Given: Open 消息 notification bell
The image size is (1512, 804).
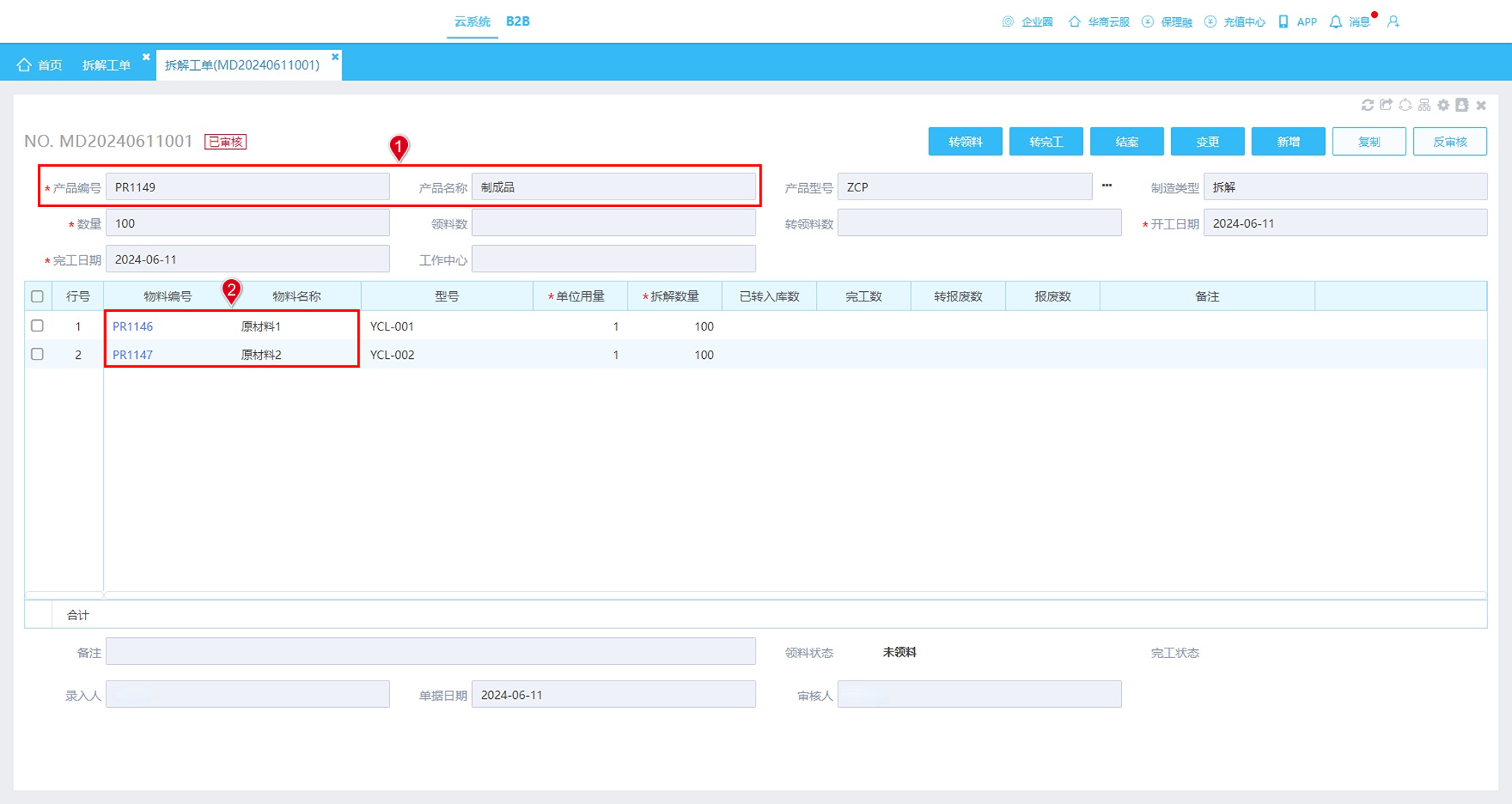Looking at the screenshot, I should (1336, 22).
